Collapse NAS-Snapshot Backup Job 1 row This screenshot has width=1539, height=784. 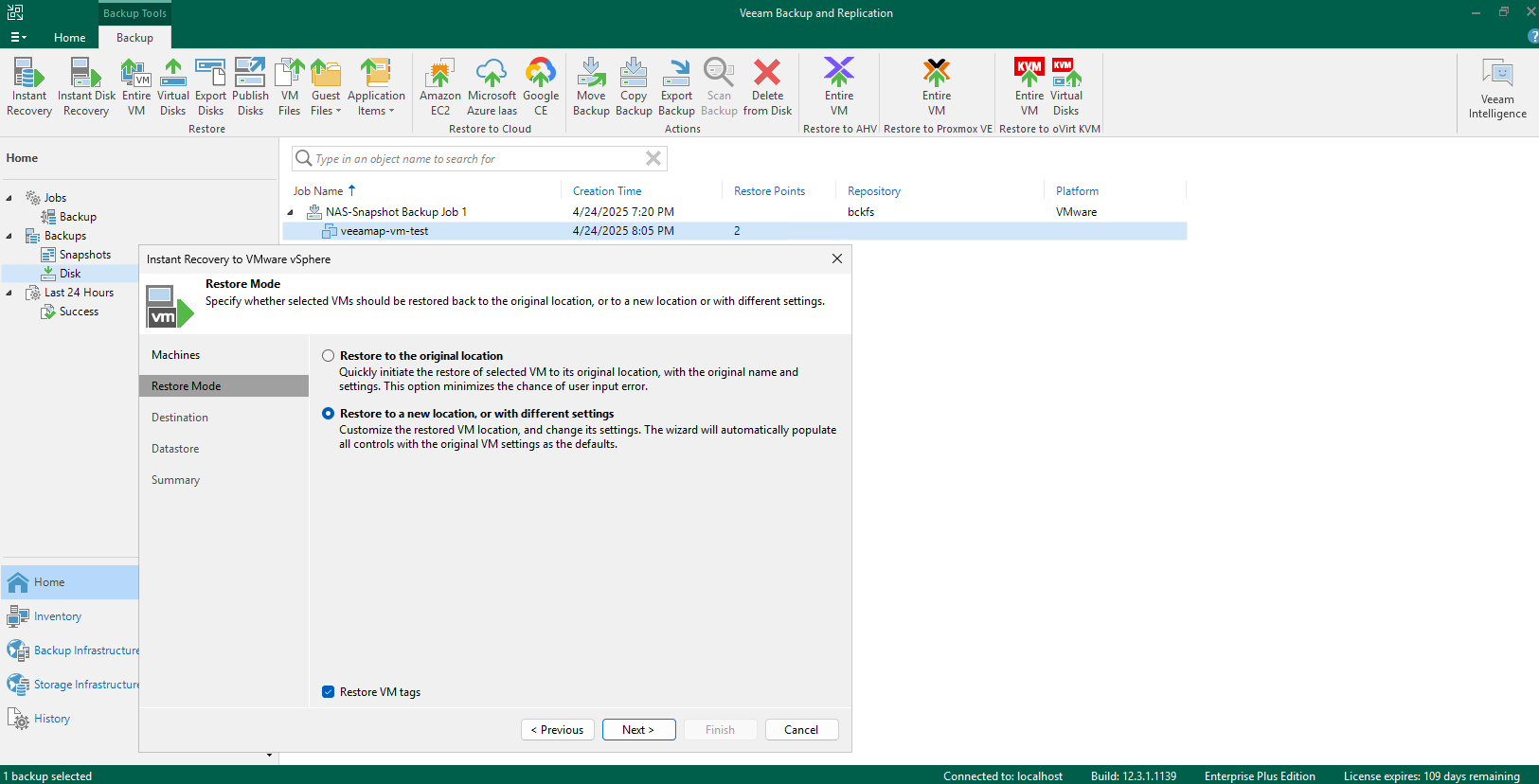pos(290,212)
